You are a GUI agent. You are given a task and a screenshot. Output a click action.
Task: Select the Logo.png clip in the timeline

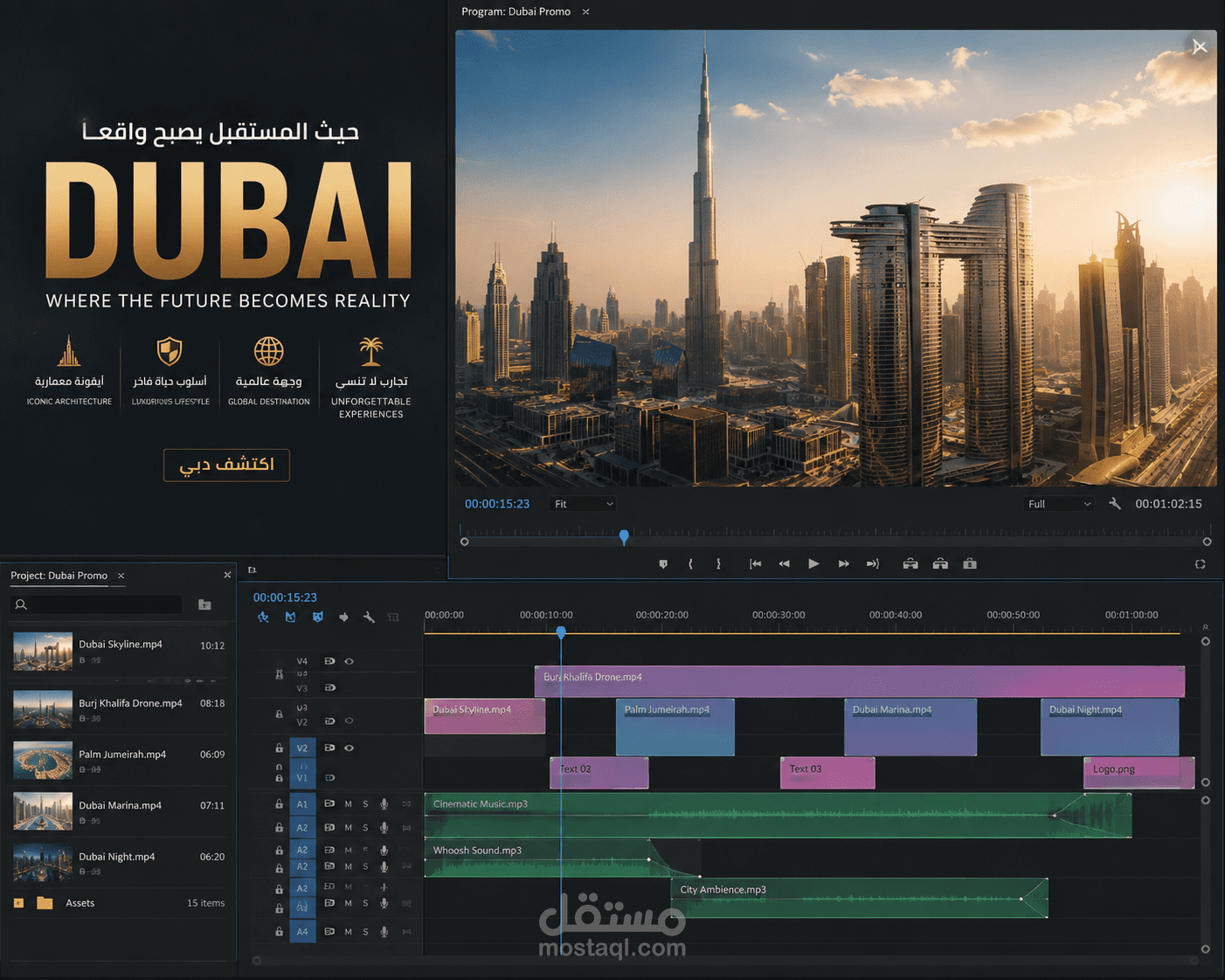click(x=1139, y=773)
